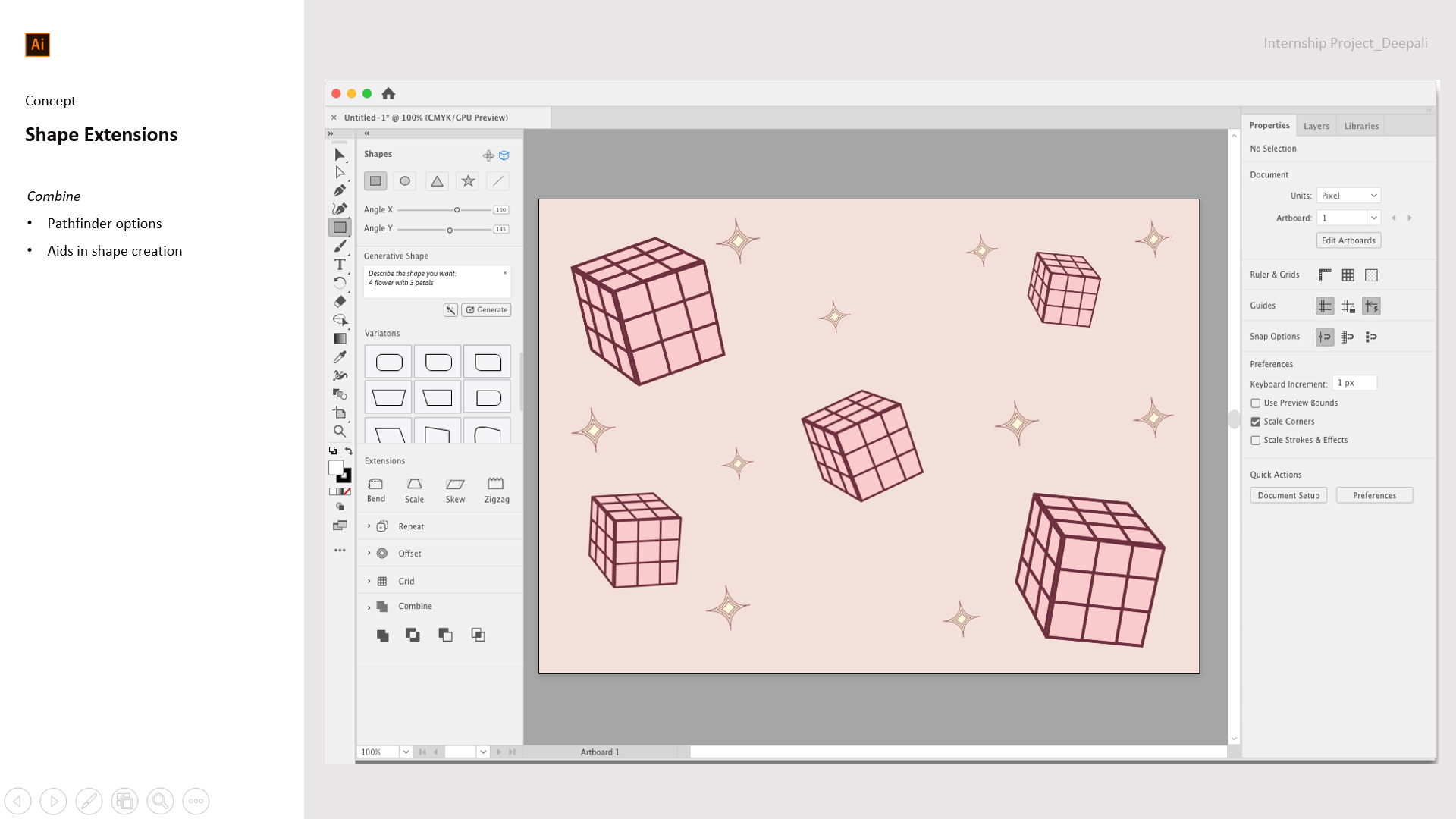Screen dimensions: 1456x819
Task: Pick the star shape in Shapes panel
Action: [x=468, y=181]
